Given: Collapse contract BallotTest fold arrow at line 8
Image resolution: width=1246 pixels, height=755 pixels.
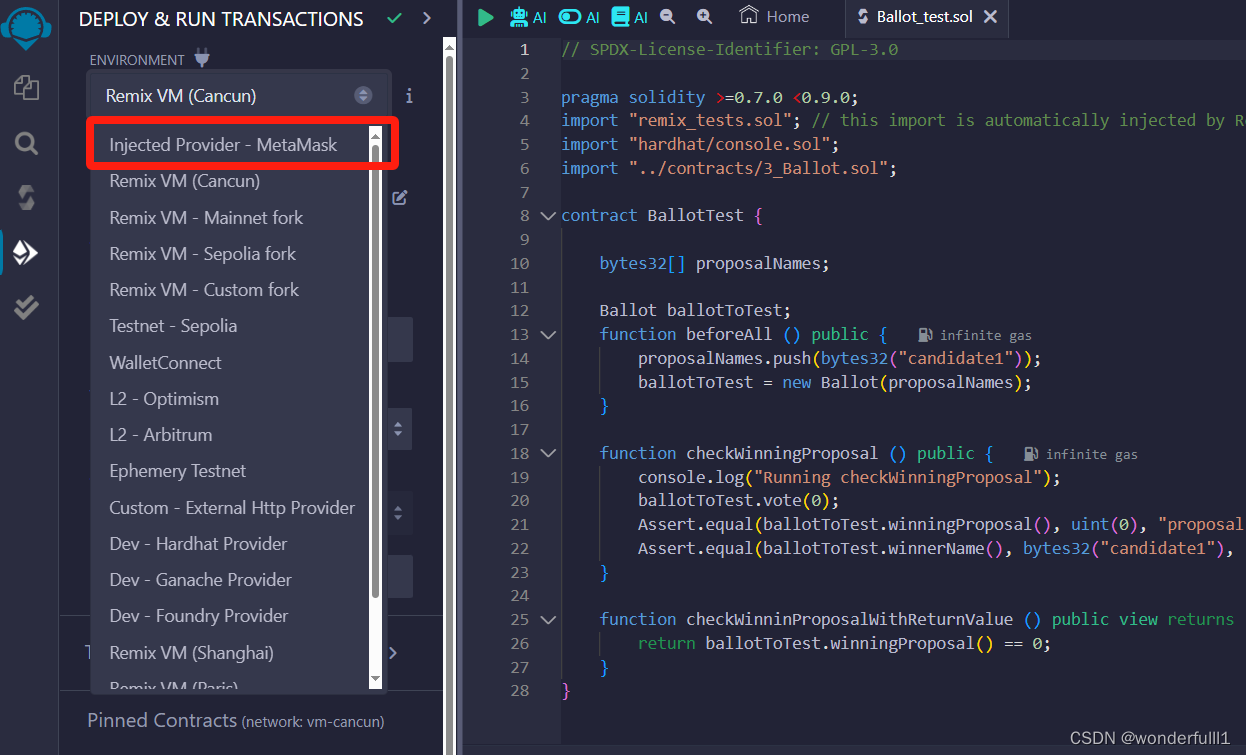Looking at the screenshot, I should pyautogui.click(x=547, y=215).
